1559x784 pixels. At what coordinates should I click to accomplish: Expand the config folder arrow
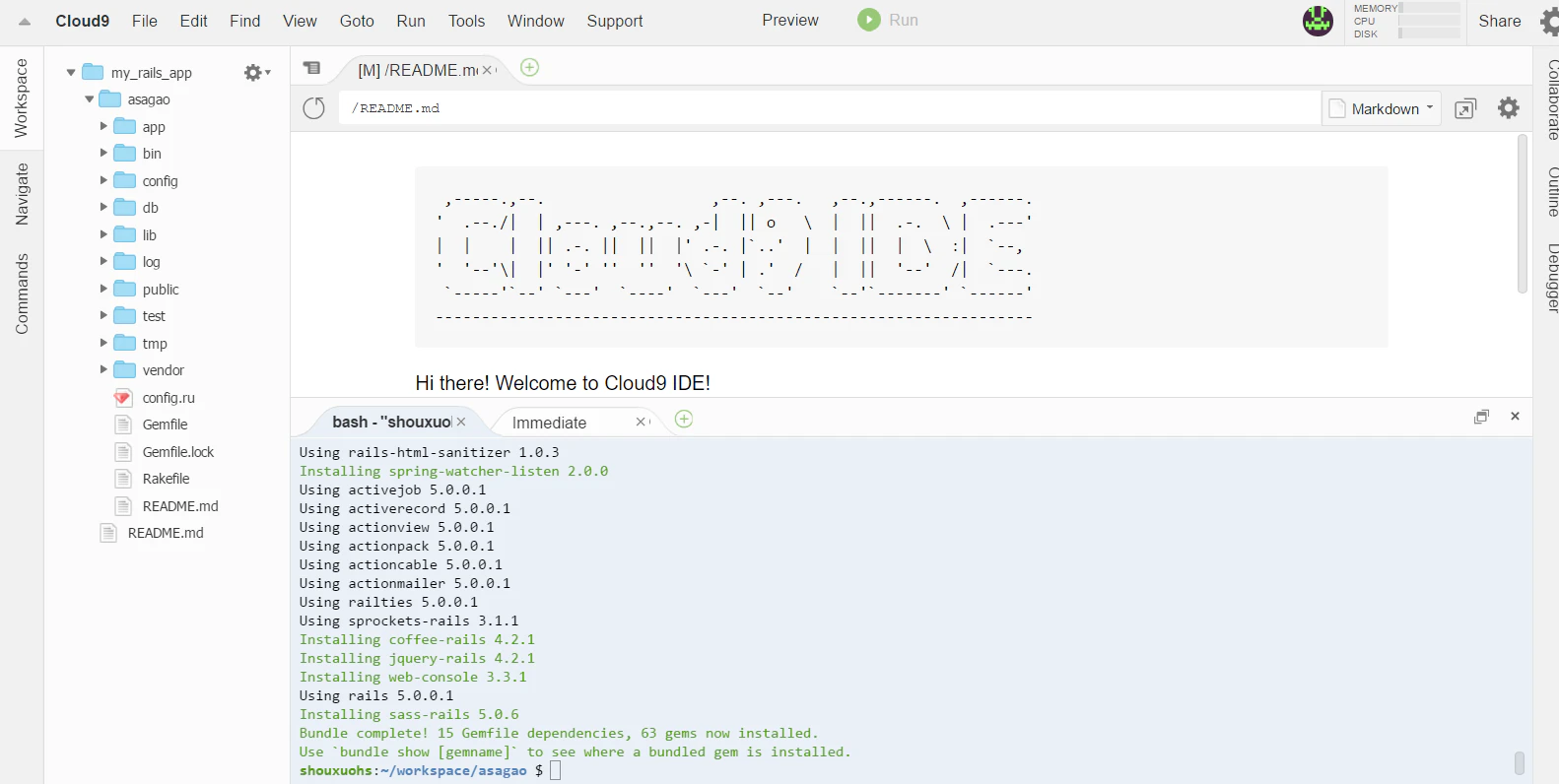pos(103,180)
